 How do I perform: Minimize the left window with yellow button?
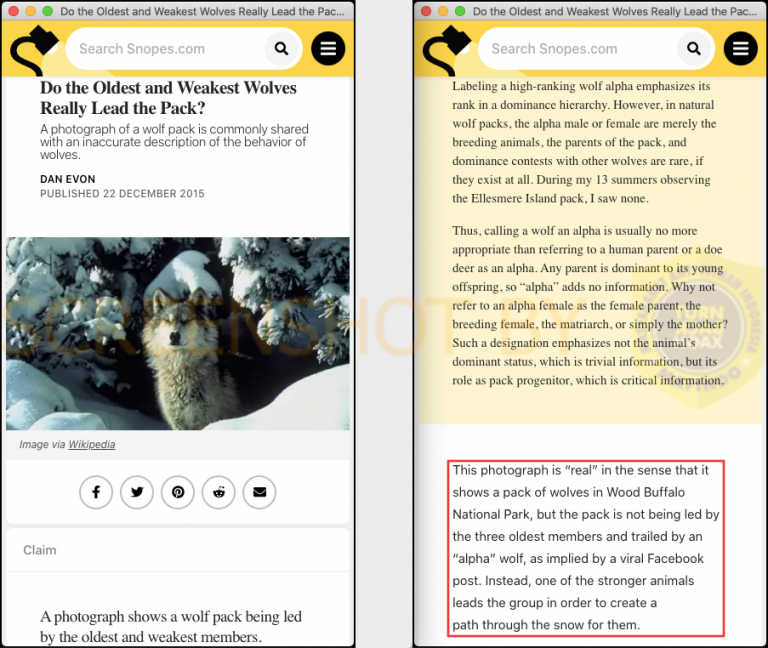click(x=30, y=11)
